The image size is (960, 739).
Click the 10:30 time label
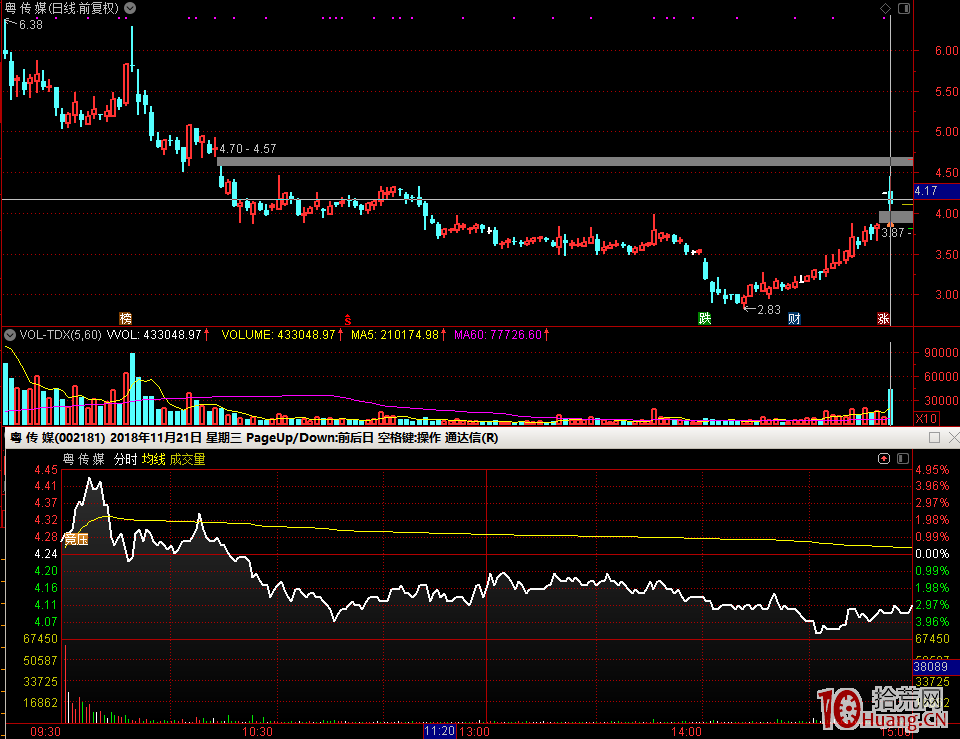(x=257, y=732)
